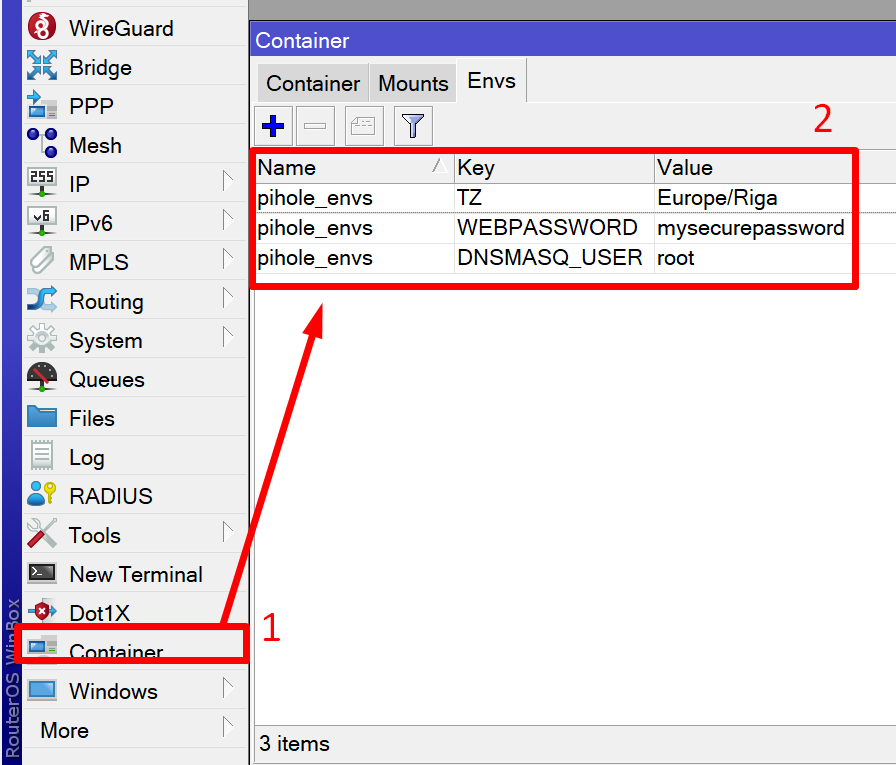This screenshot has width=896, height=765.
Task: Click the comment note toolbar button
Action: click(x=364, y=126)
